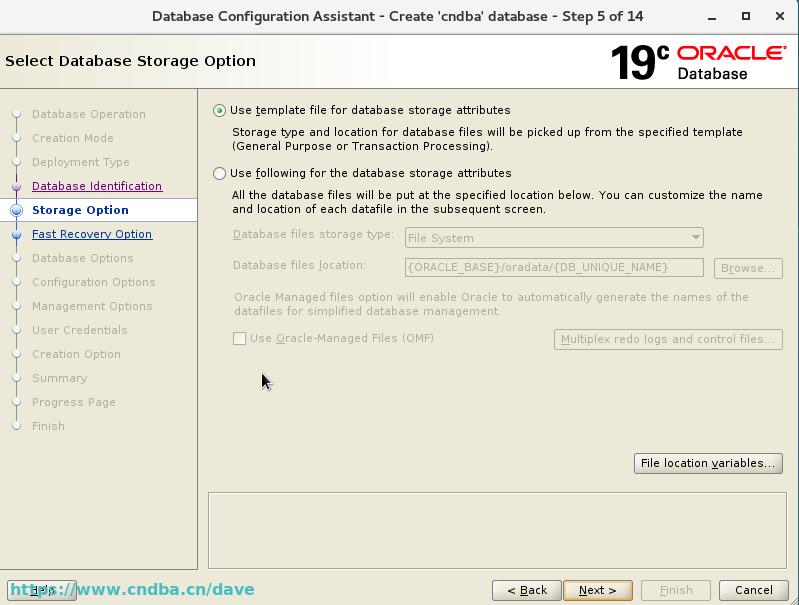Jump to the Database Identification step
Viewport: 799px width, 605px height.
[x=97, y=186]
